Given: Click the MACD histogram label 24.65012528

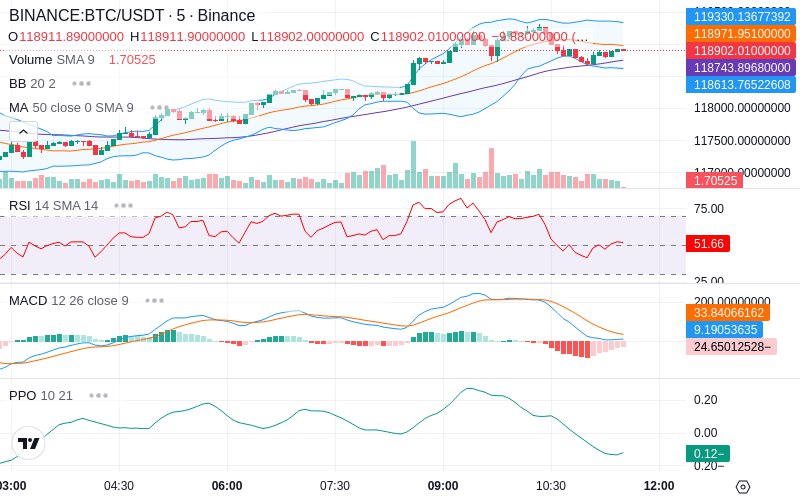Looking at the screenshot, I should pyautogui.click(x=731, y=346).
